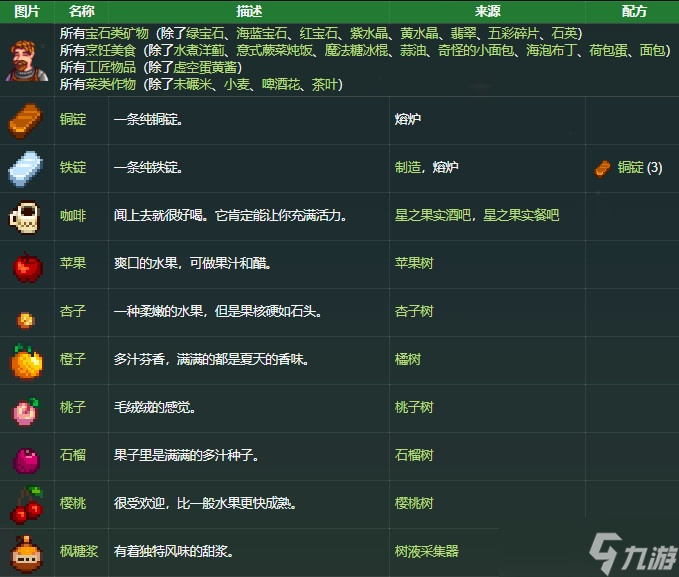The image size is (679, 577).
Task: Open the 石榴 name link
Action: [x=73, y=455]
